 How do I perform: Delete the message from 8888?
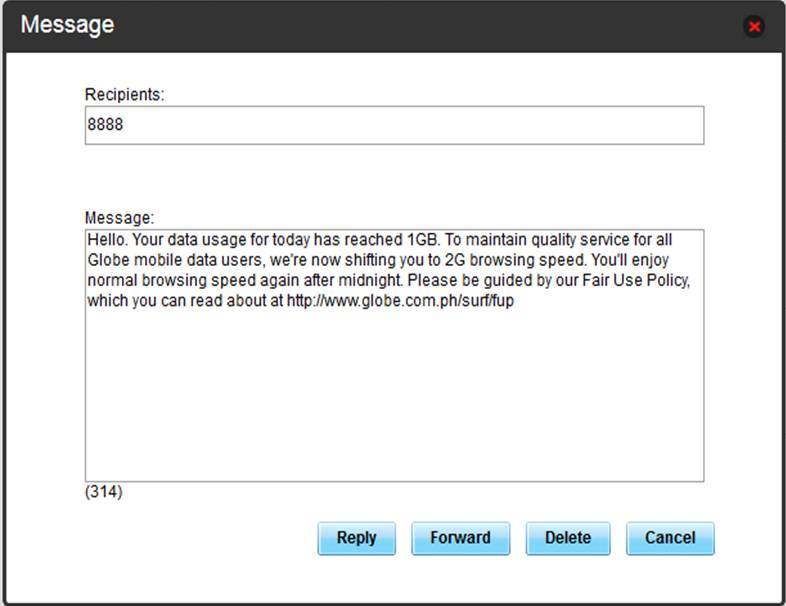(568, 538)
